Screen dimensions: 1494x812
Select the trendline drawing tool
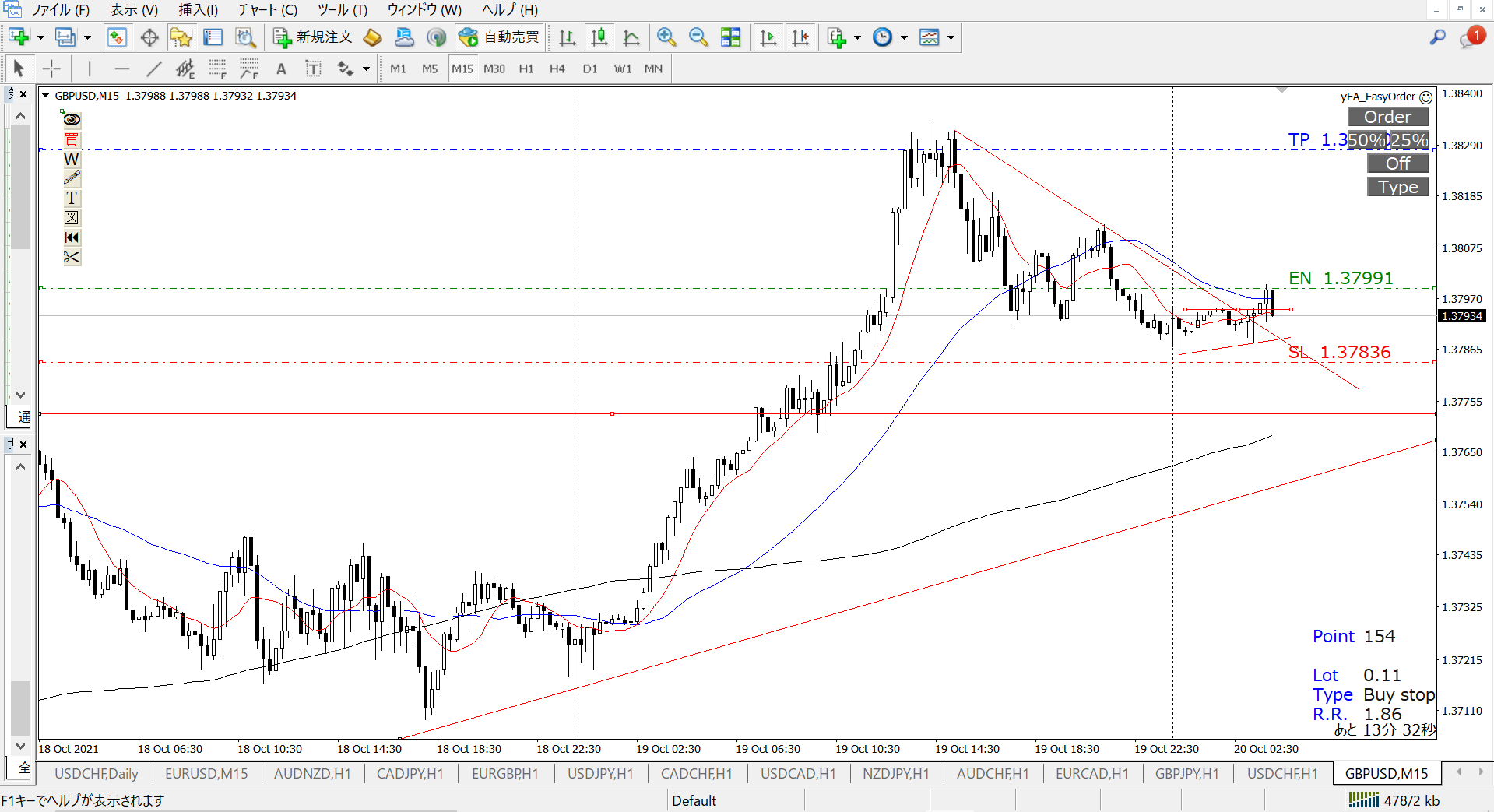coord(153,69)
